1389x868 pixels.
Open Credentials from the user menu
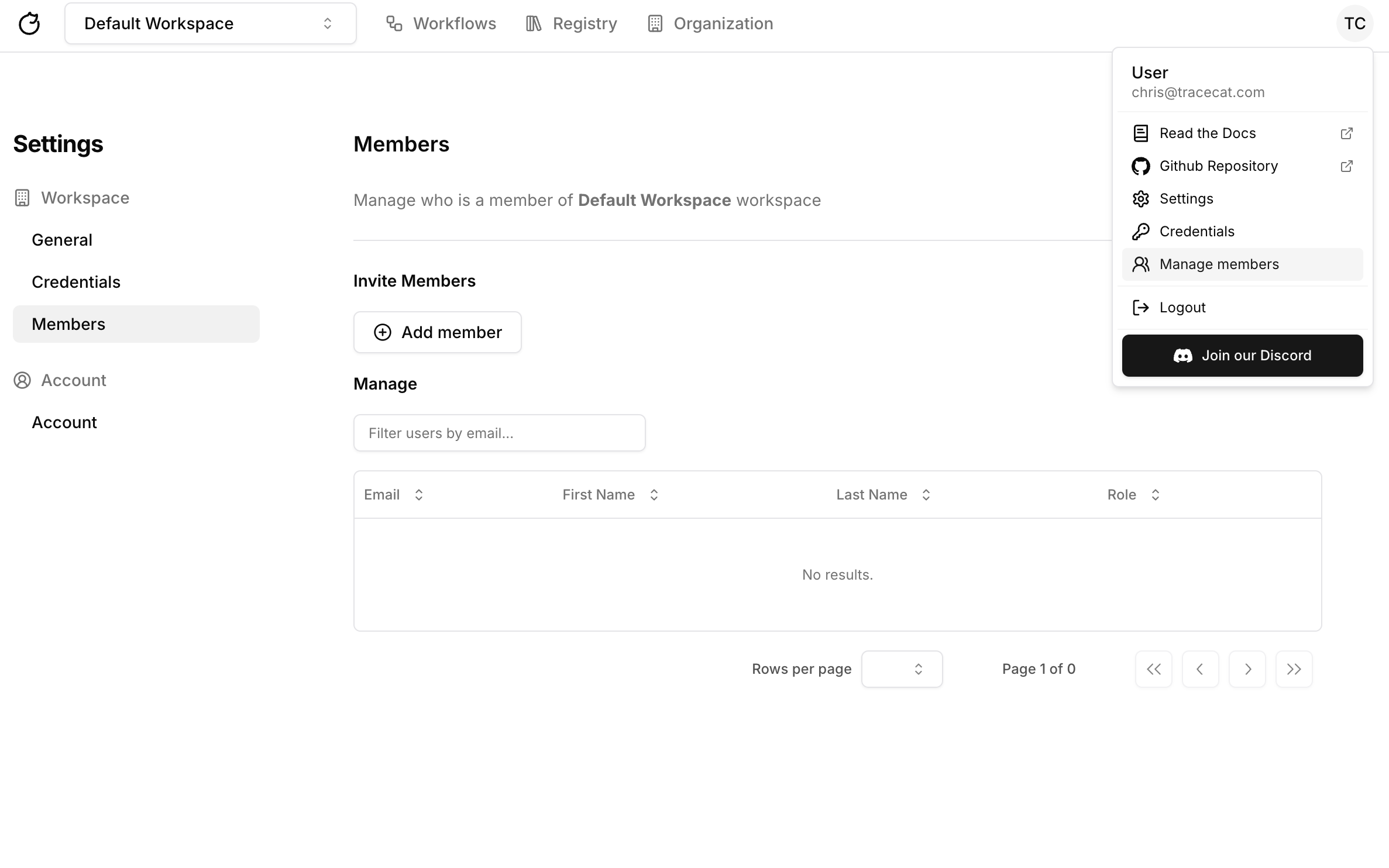pos(1197,232)
